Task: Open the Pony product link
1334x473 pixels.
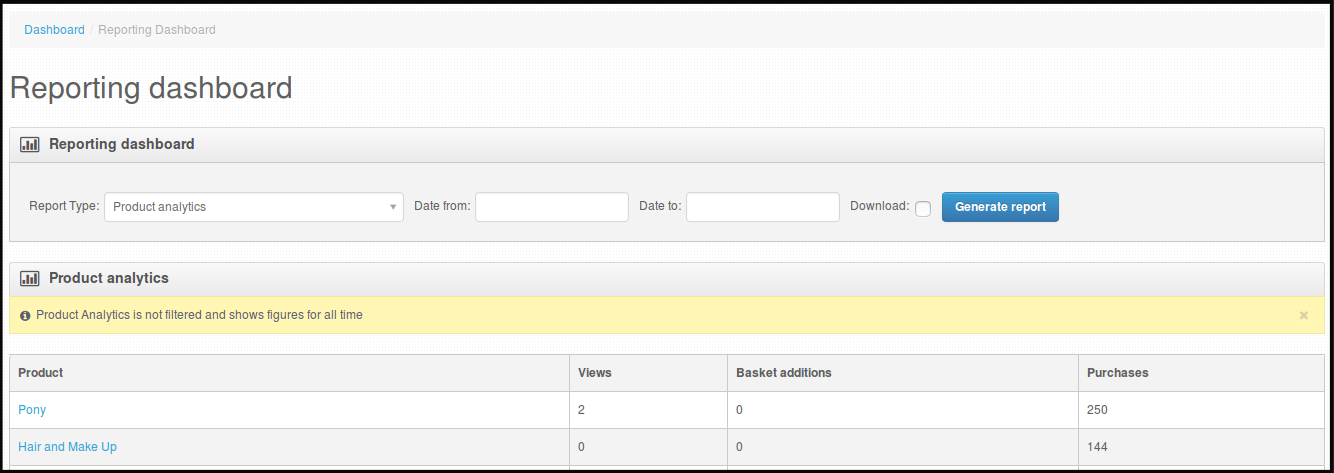Action: 32,410
